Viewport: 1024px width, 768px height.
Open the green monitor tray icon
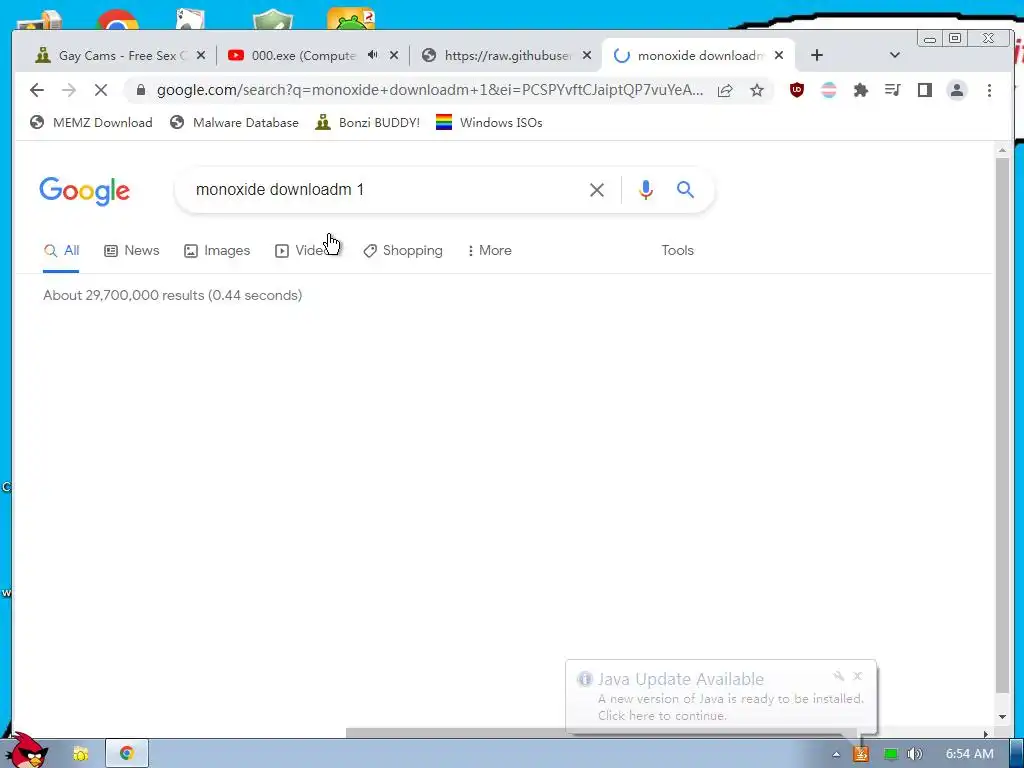point(890,754)
